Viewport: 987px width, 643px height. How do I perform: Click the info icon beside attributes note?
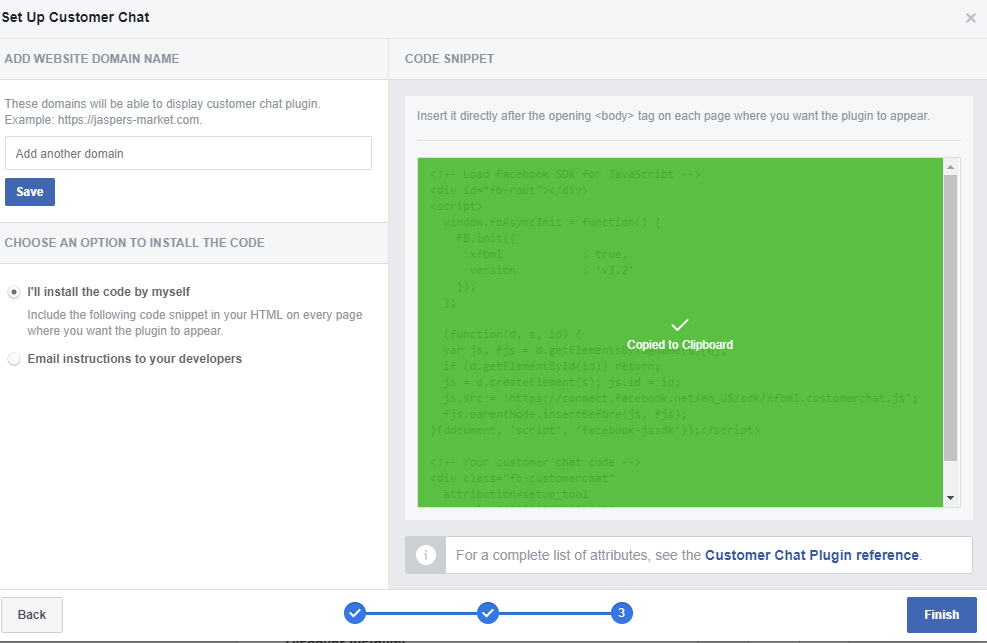point(426,555)
